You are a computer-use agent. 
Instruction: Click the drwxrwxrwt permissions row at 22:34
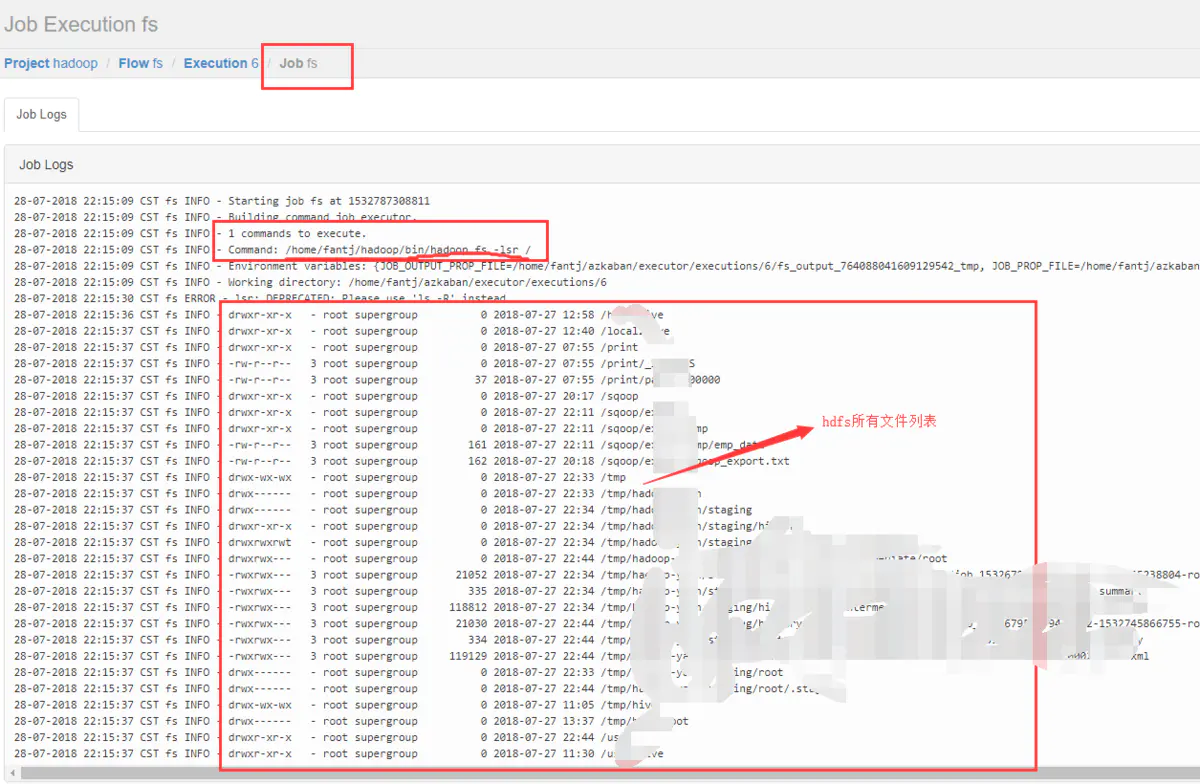pos(383,542)
